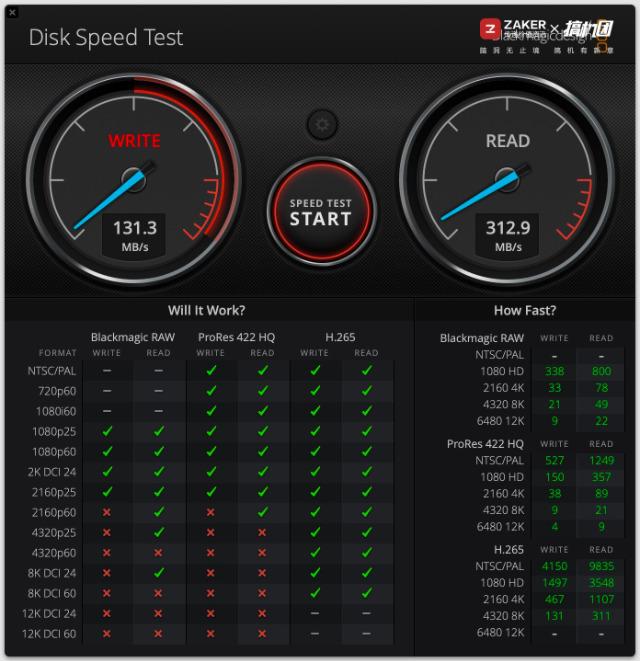Click the blue needle on the WRITE gauge
640x661 pixels.
click(112, 199)
